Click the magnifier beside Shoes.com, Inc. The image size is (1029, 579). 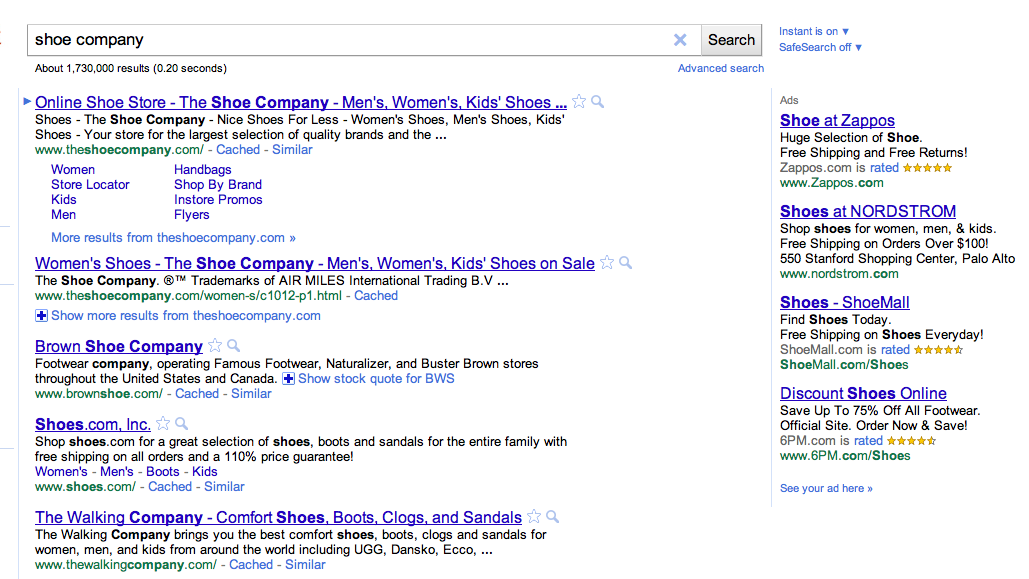click(181, 423)
